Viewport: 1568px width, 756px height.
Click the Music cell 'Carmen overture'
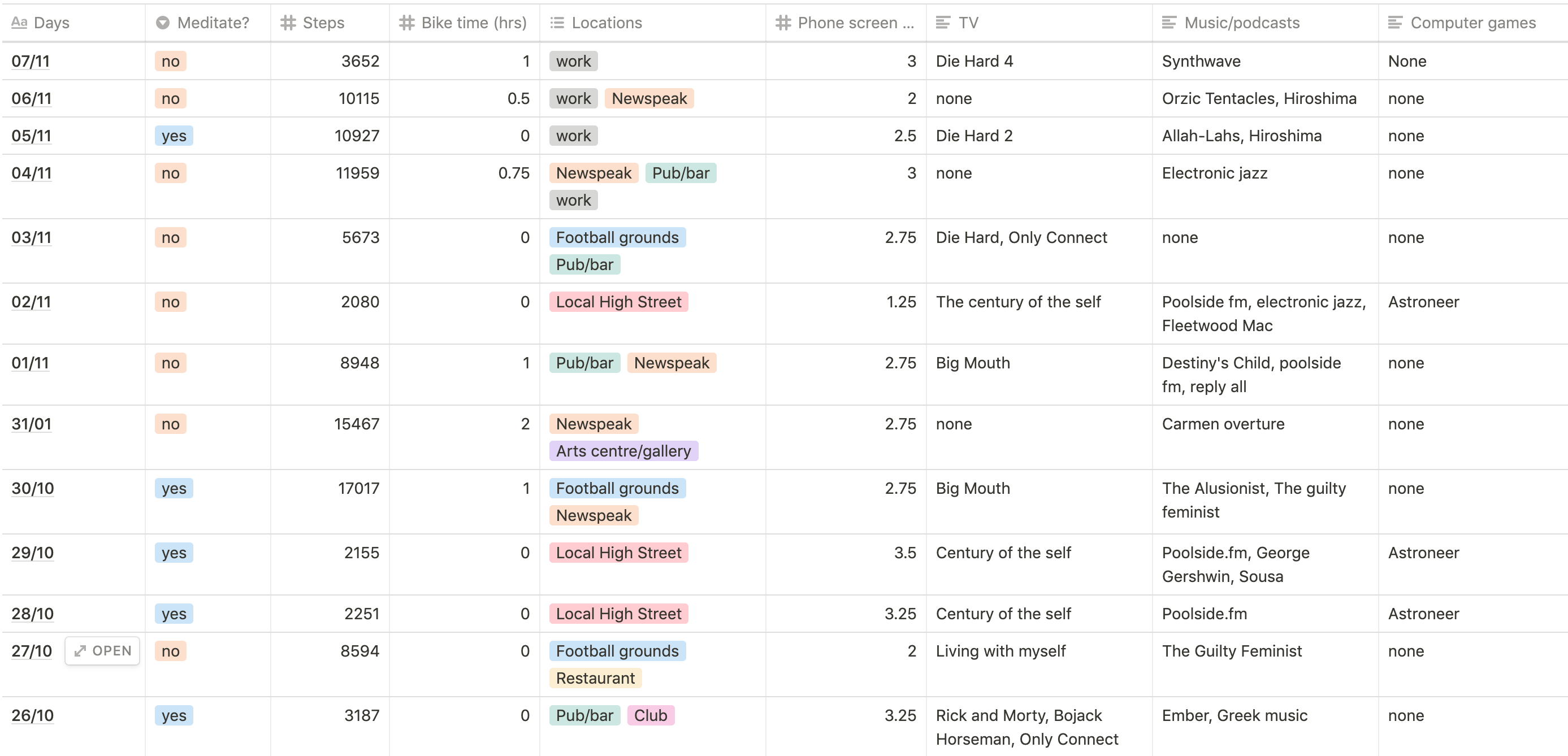[1265, 438]
